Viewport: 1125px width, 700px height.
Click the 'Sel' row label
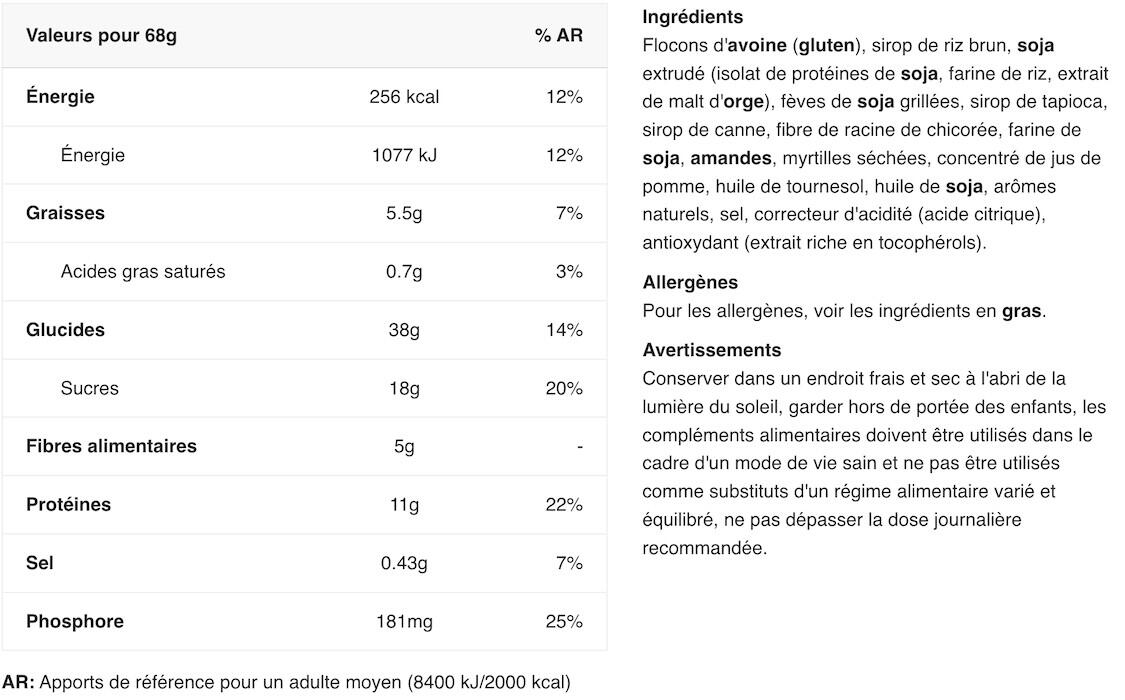click(39, 563)
